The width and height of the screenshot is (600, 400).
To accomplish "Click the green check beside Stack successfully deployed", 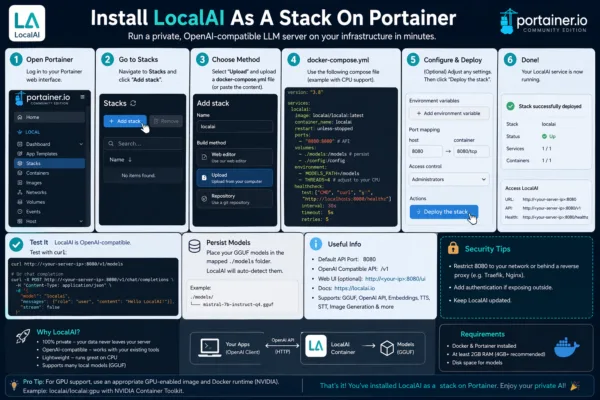I will (x=510, y=106).
